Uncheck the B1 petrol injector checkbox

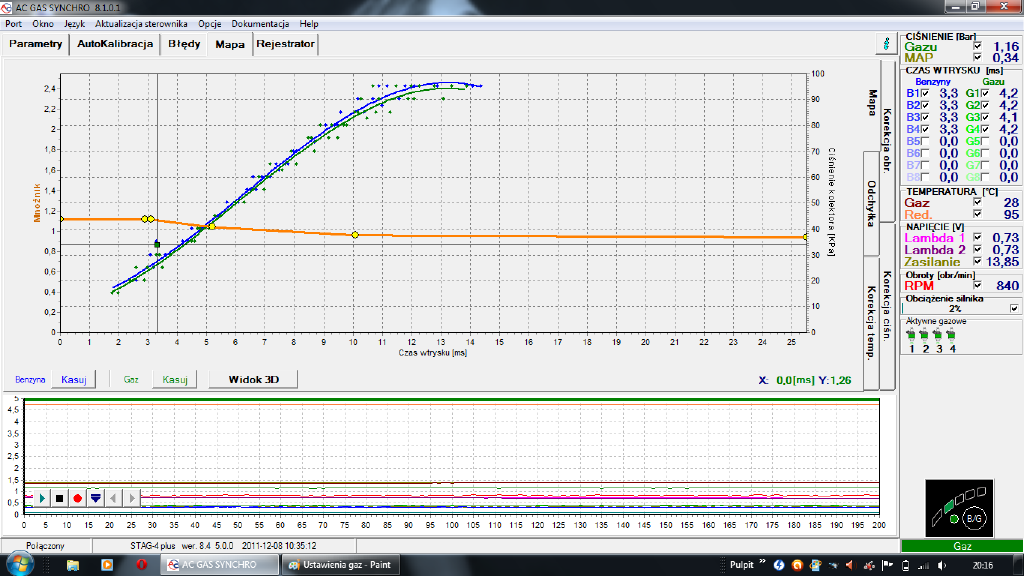[x=925, y=93]
